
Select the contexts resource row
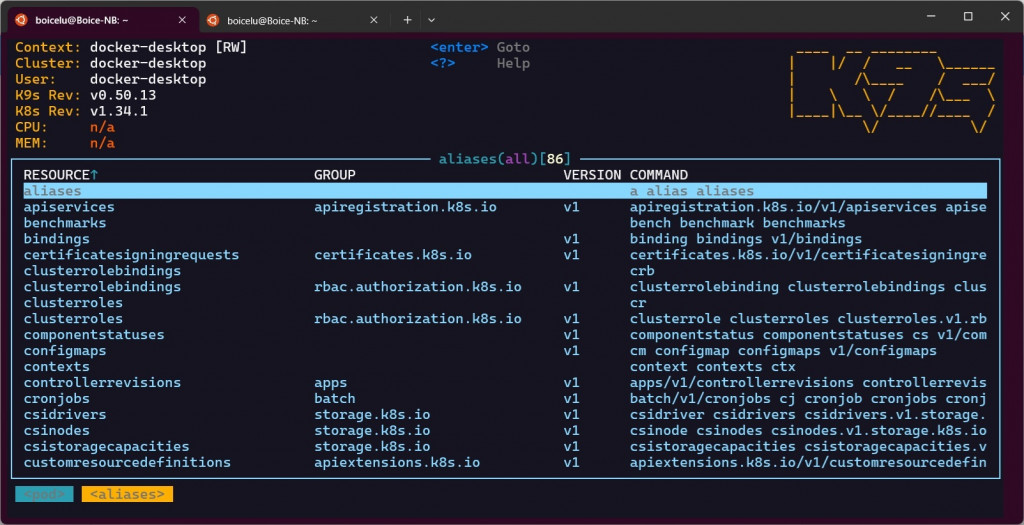pos(505,367)
